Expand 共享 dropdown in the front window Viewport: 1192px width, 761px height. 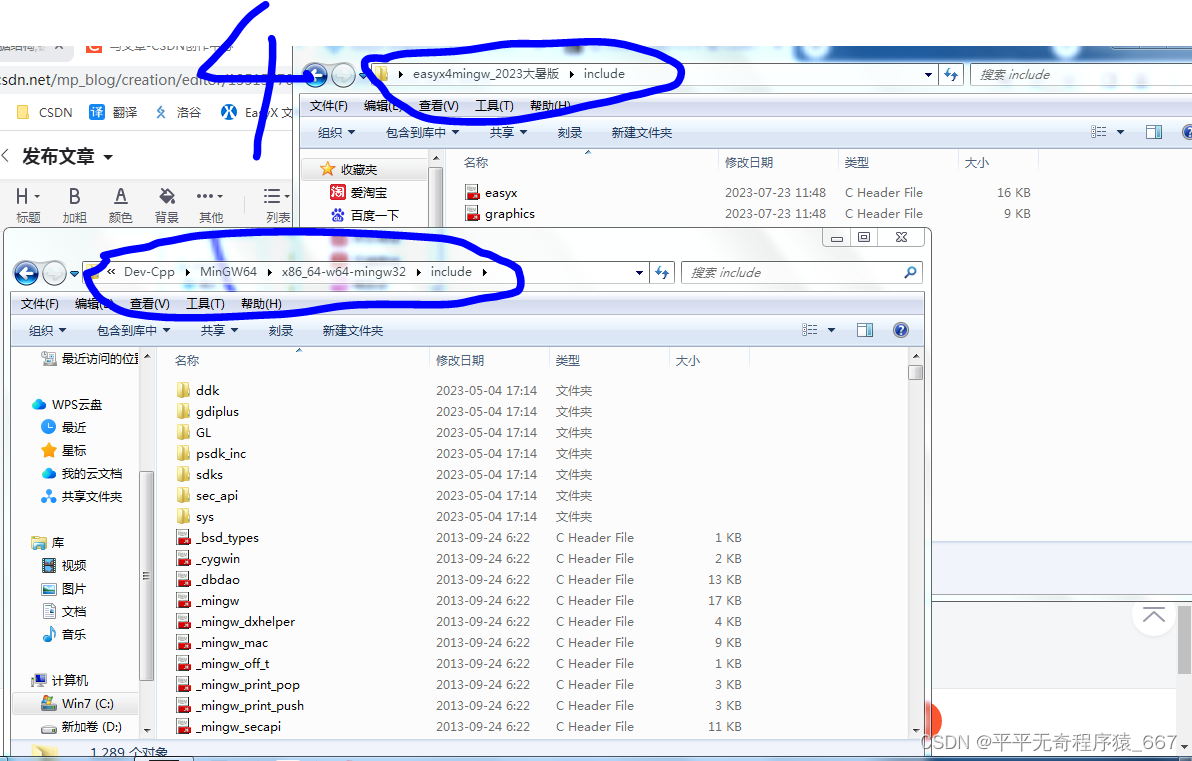pyautogui.click(x=220, y=331)
